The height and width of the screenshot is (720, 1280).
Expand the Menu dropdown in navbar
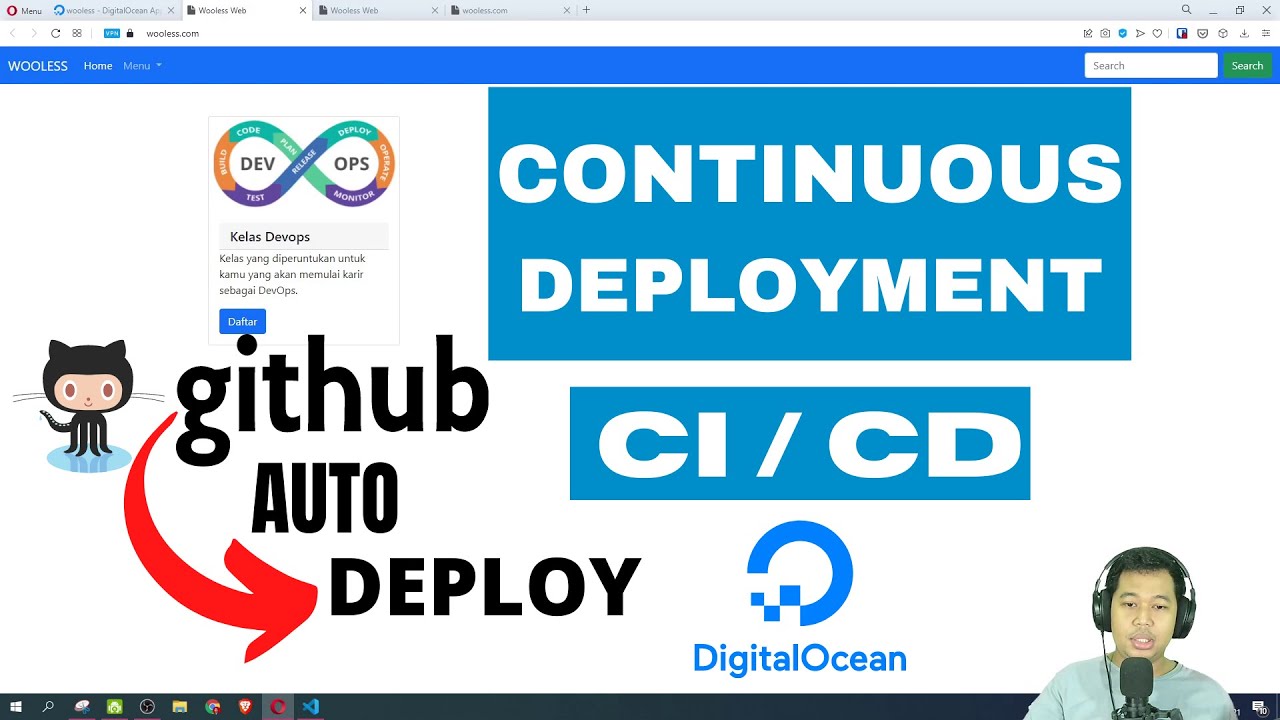142,66
